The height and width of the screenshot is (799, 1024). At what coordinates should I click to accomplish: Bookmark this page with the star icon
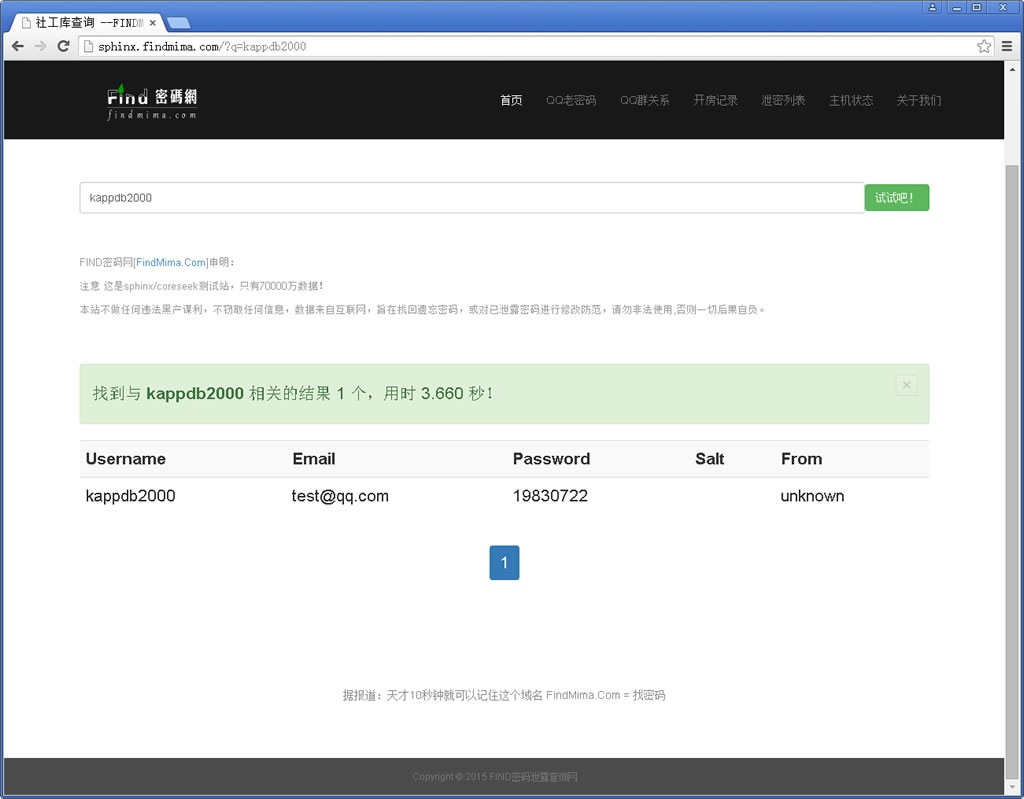point(984,46)
